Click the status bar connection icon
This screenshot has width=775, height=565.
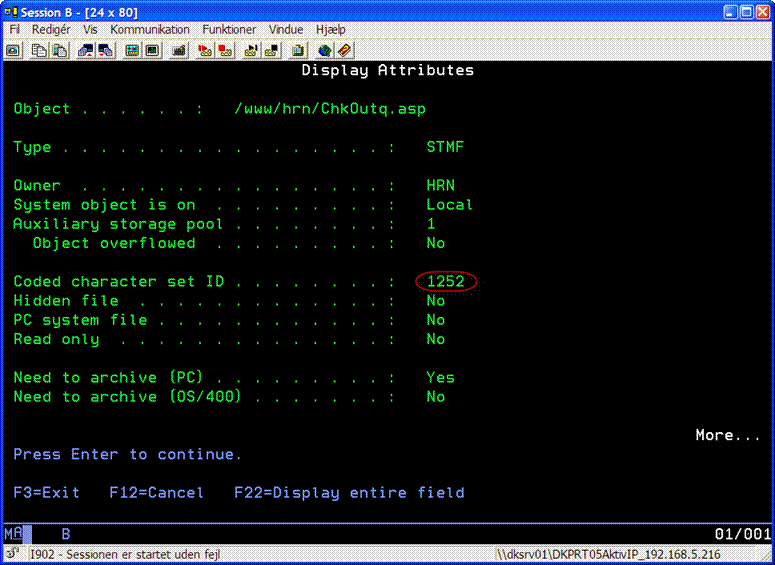[x=13, y=553]
